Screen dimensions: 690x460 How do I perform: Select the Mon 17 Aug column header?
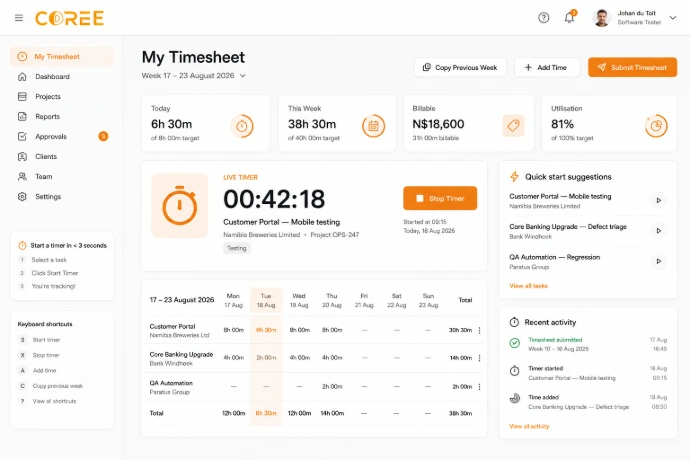pos(233,300)
